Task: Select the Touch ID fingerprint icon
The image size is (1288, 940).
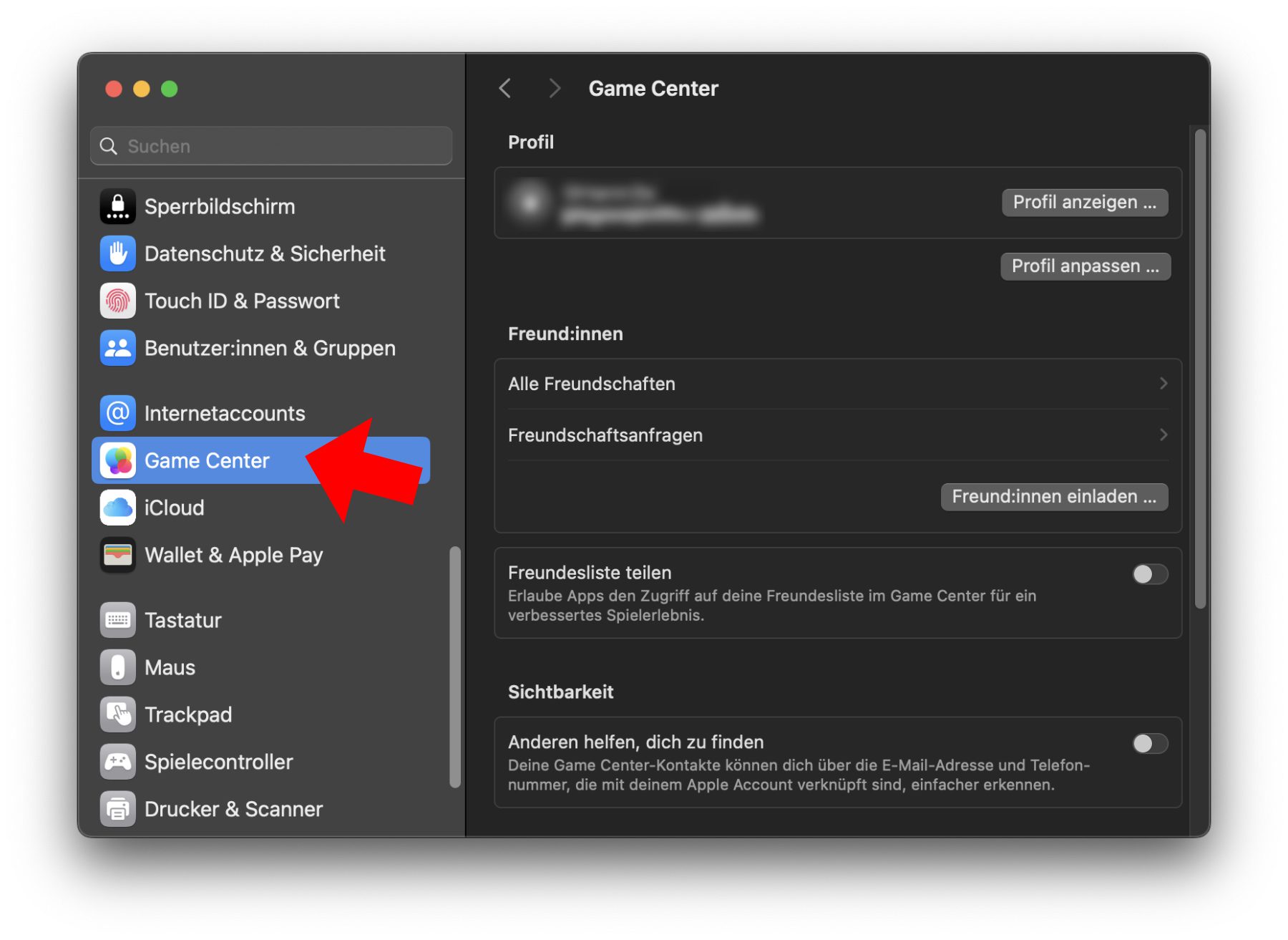Action: tap(117, 301)
